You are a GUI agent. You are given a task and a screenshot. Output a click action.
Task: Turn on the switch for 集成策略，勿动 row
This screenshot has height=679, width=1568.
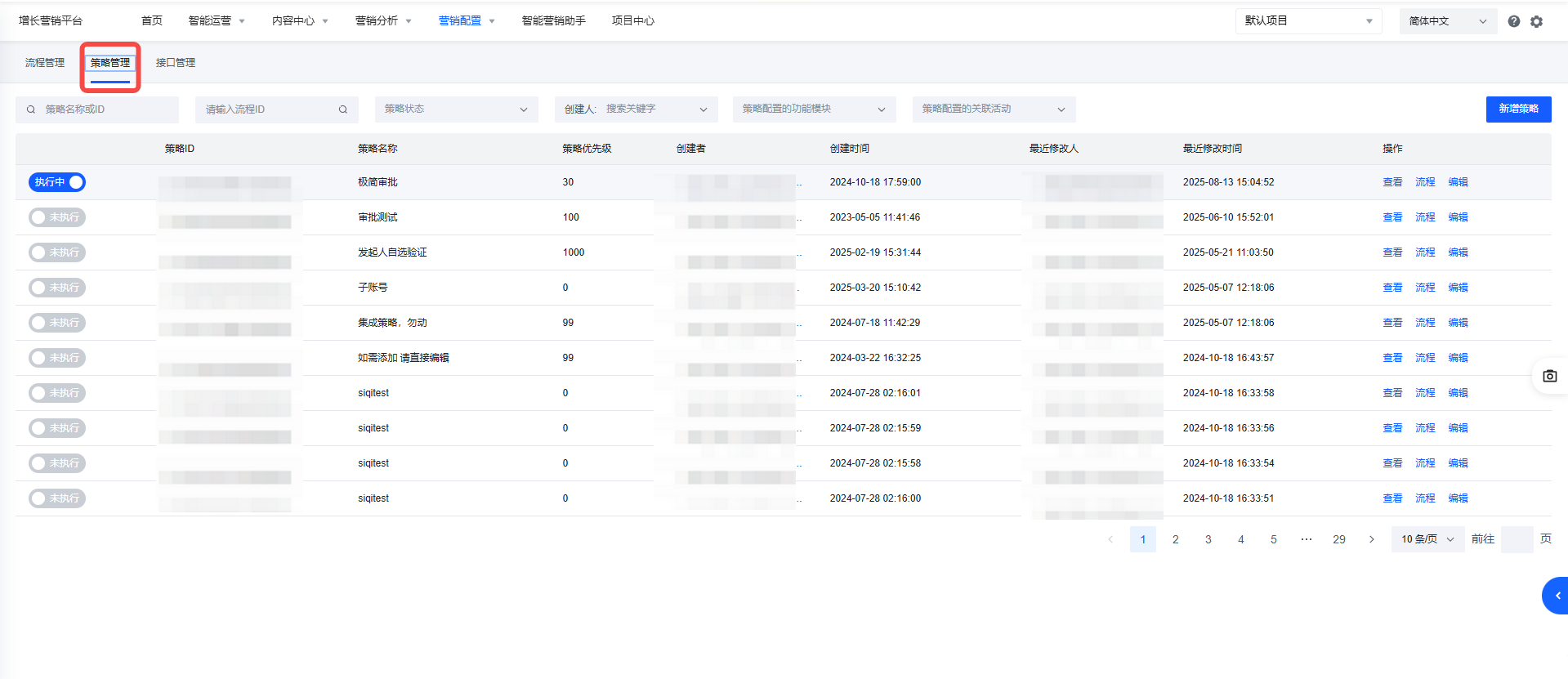click(x=57, y=323)
